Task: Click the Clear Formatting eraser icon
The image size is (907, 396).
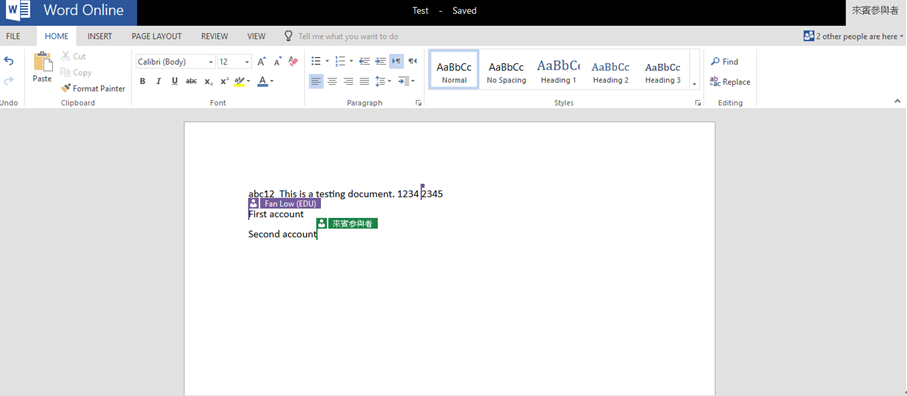Action: pos(293,61)
